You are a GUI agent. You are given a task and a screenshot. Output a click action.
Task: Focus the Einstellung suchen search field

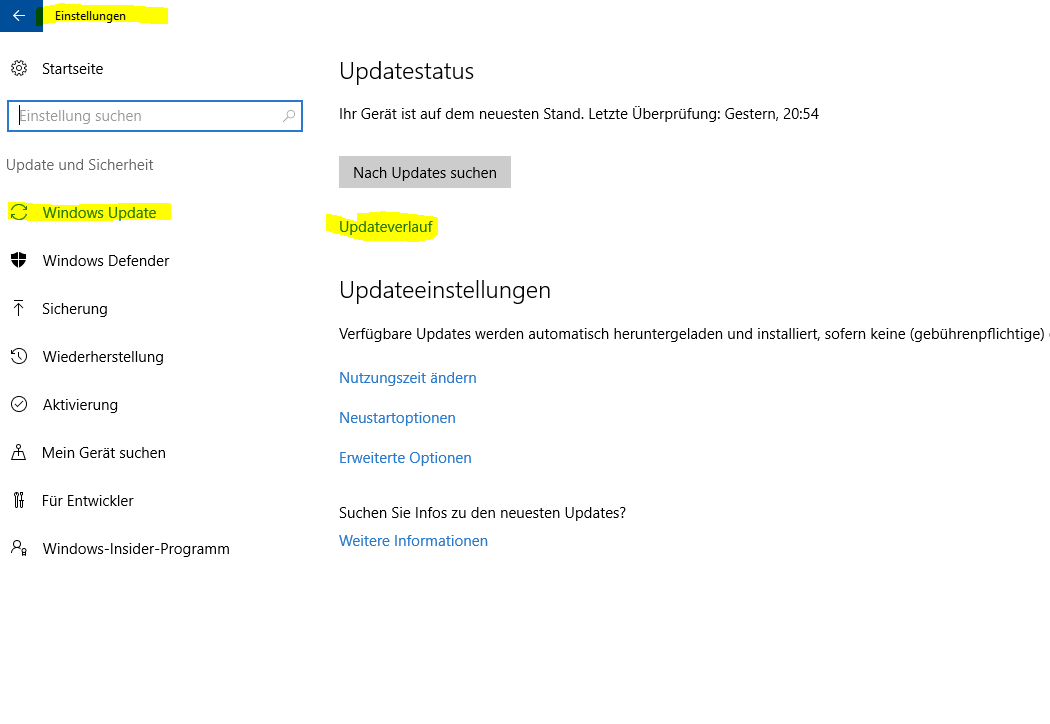155,116
